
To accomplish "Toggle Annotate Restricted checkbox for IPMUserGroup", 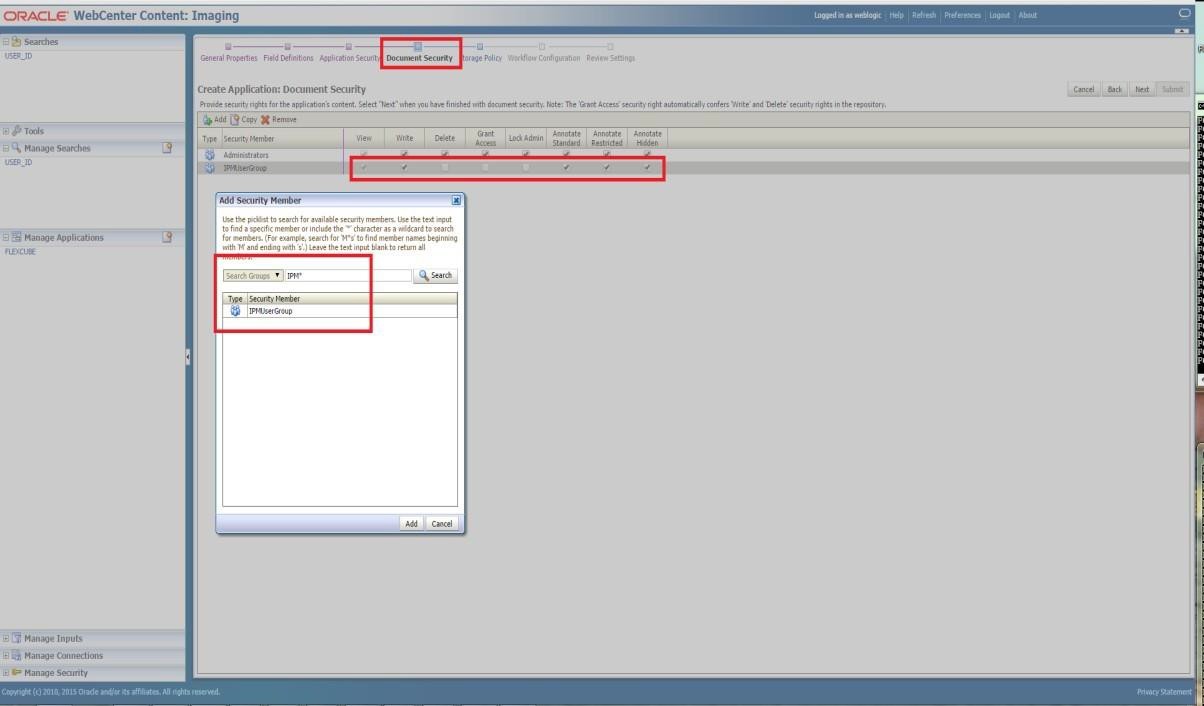I will coord(607,168).
